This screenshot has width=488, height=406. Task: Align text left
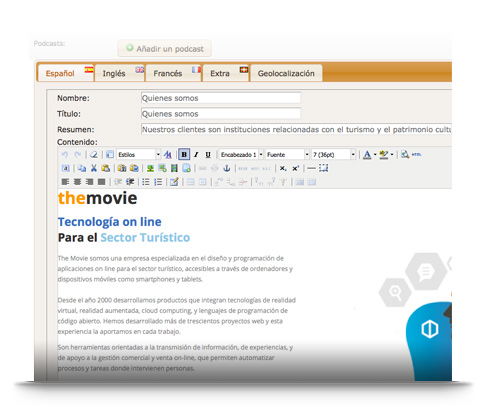65,182
